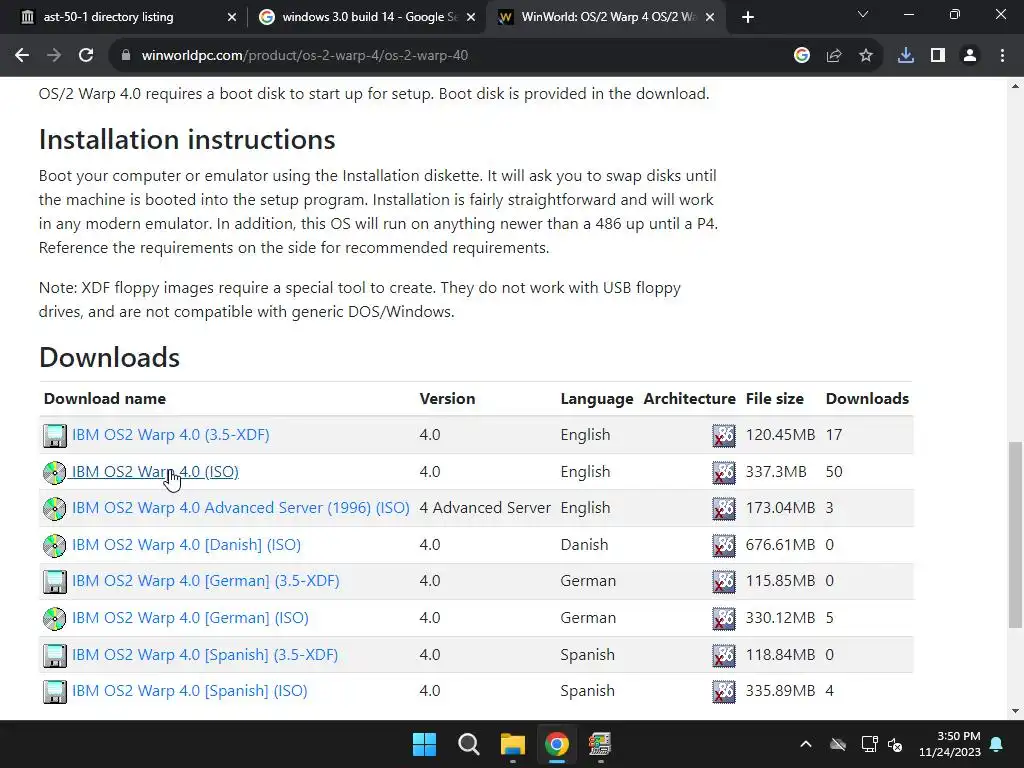Image resolution: width=1024 pixels, height=768 pixels.
Task: Click floppy icon for German 3.5-XDF row
Action: (x=55, y=582)
